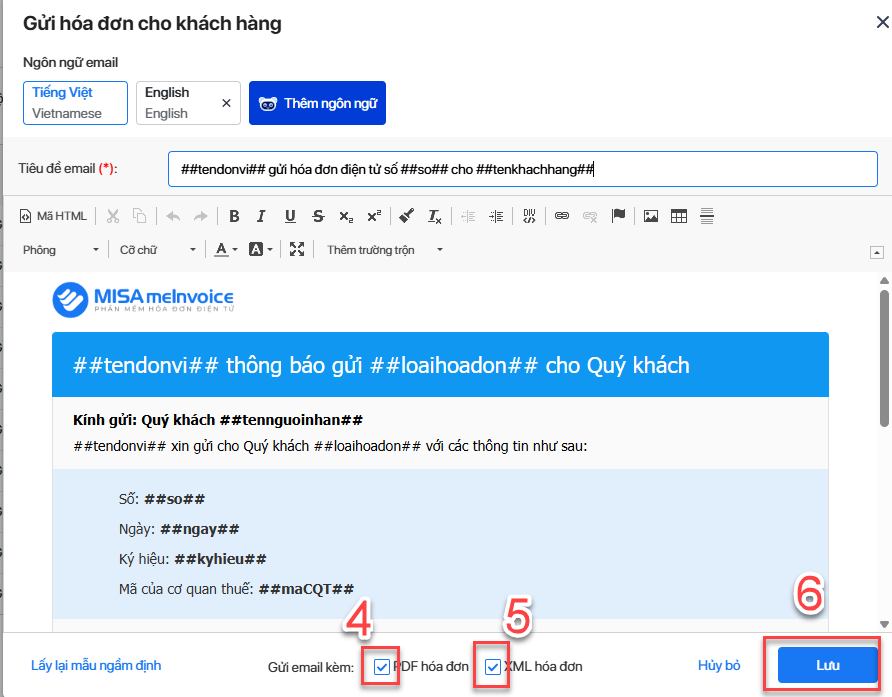892x697 pixels.
Task: Apply strikethrough formatting
Action: 318,216
